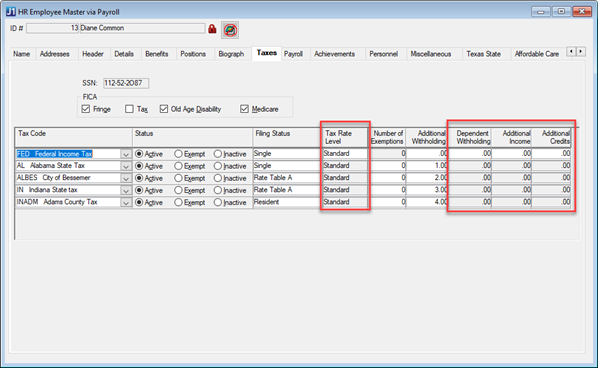Open the Payroll tab
Image resolution: width=598 pixels, height=368 pixels.
point(293,54)
